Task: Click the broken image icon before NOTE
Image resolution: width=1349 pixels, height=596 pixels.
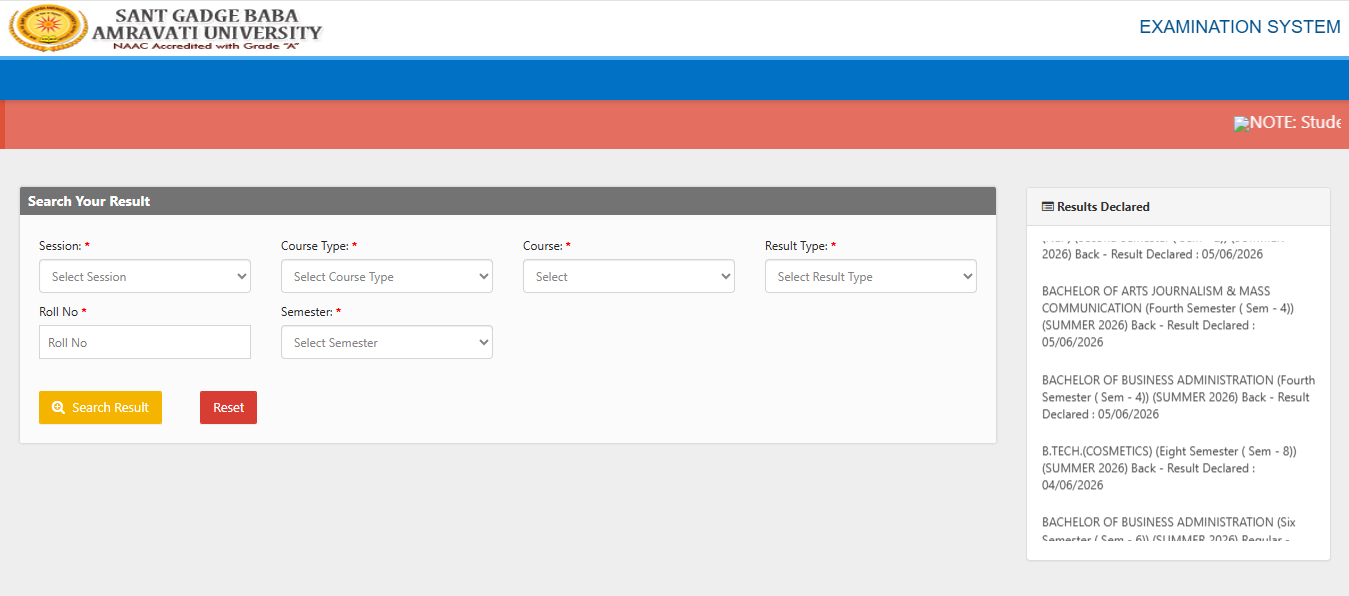Action: pyautogui.click(x=1242, y=123)
